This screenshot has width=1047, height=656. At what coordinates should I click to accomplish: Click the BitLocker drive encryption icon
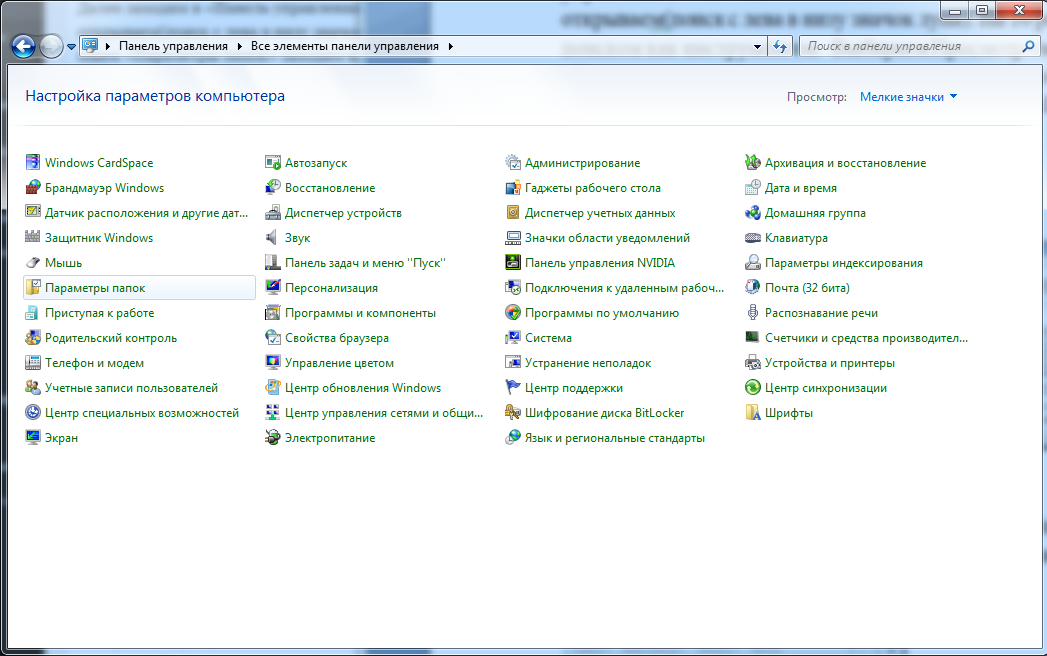(513, 413)
